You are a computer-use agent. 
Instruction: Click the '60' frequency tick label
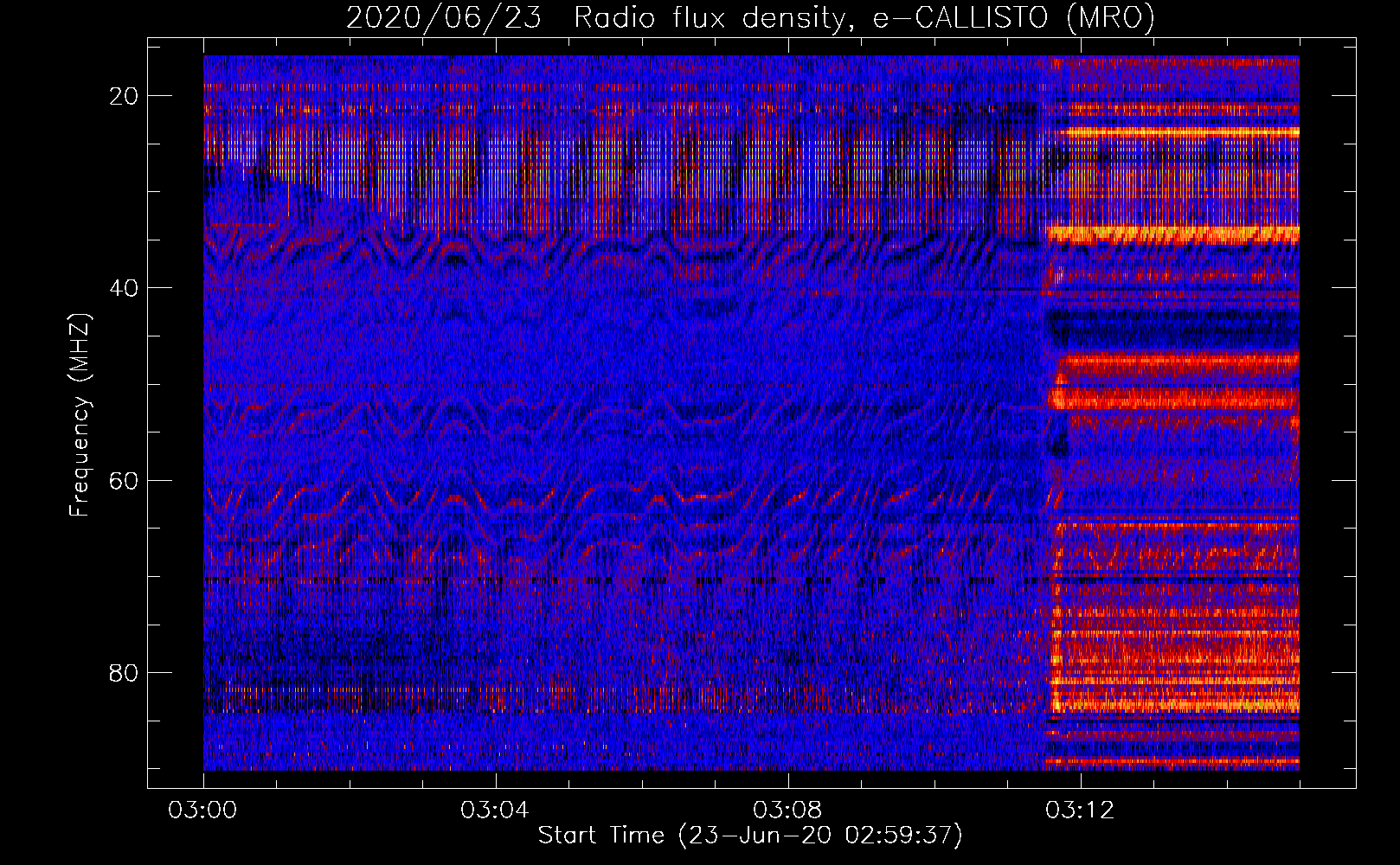125,480
